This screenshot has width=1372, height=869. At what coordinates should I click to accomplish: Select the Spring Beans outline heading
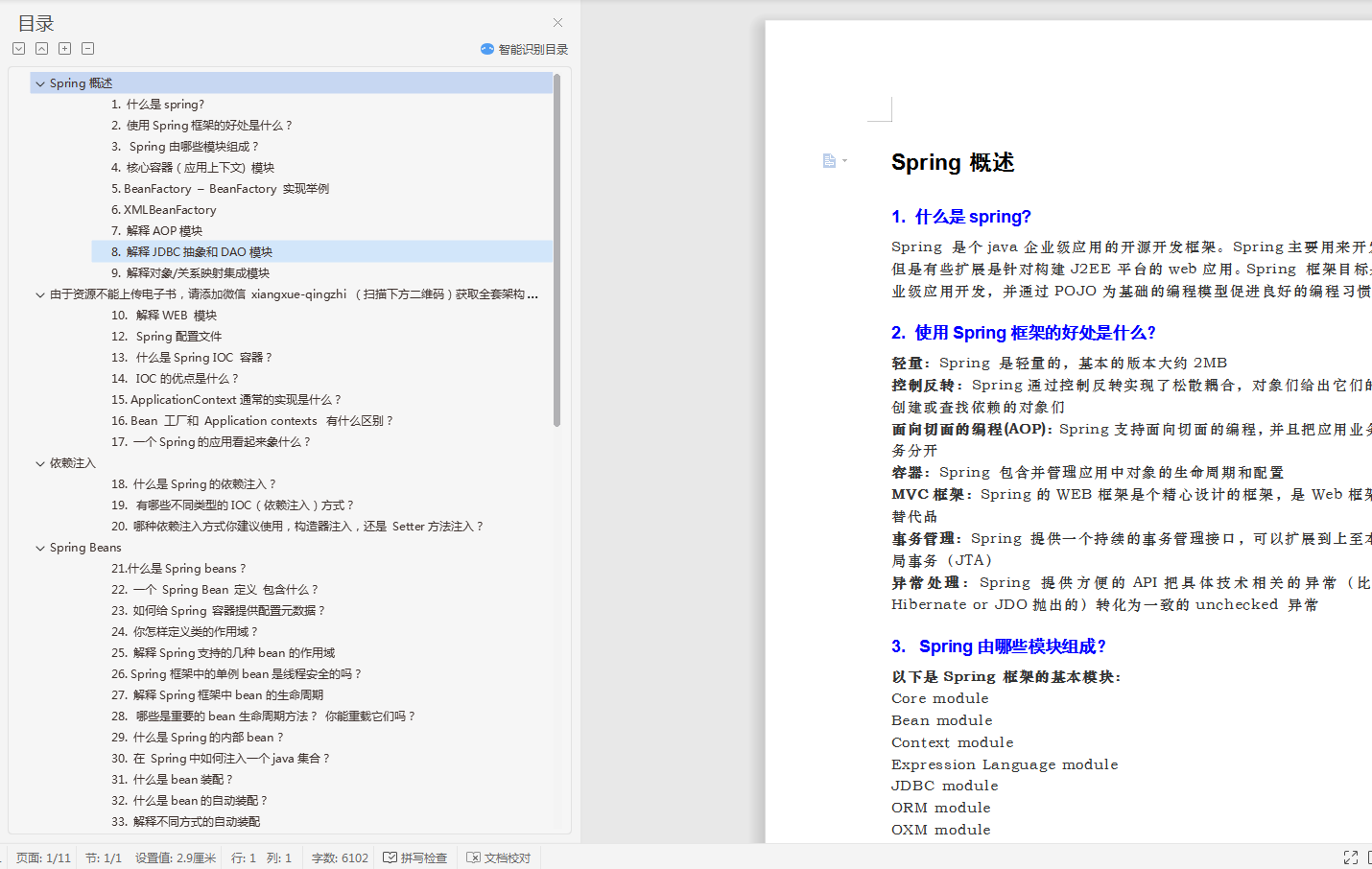click(x=85, y=548)
